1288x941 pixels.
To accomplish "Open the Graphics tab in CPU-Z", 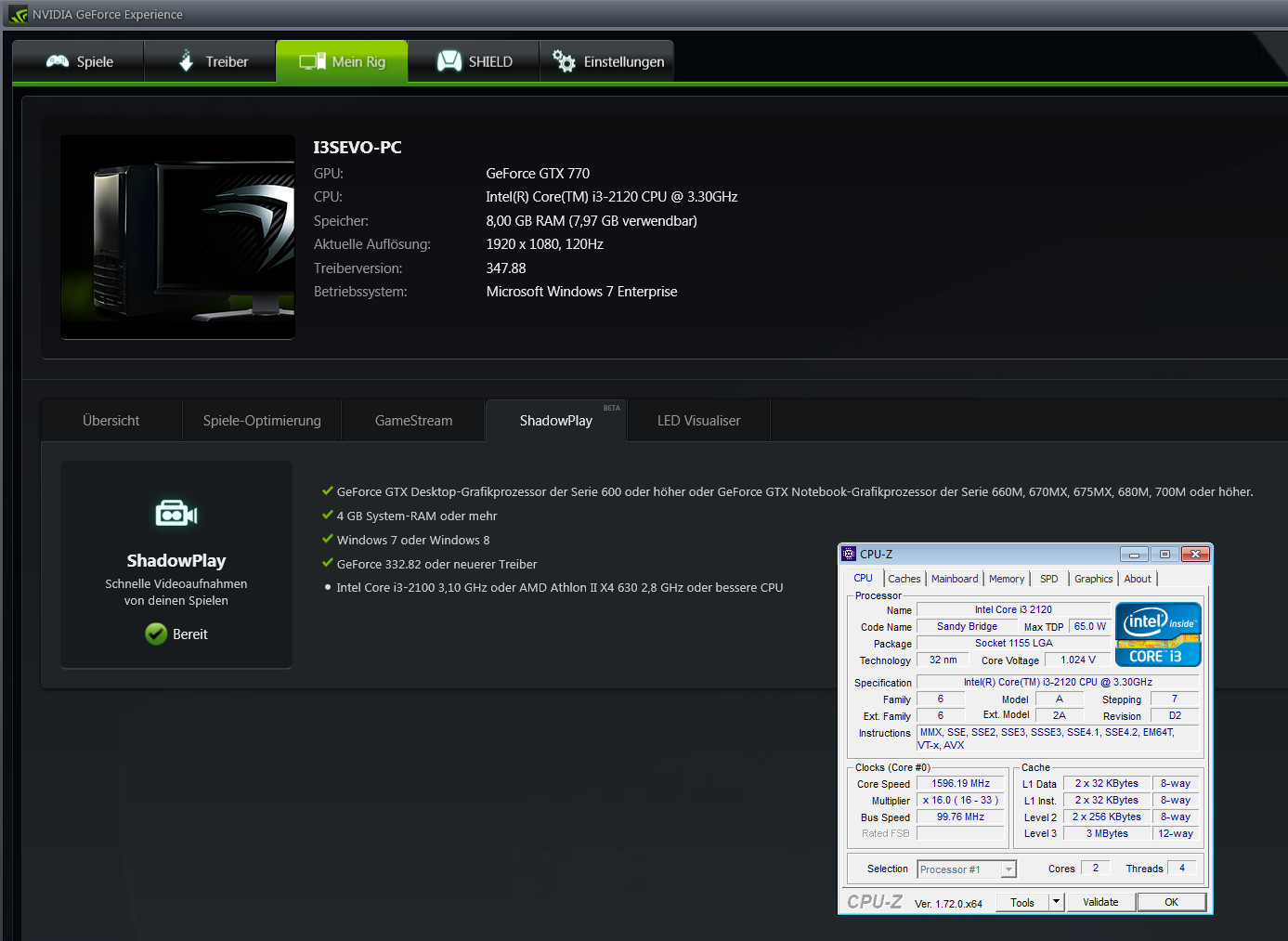I will point(1094,579).
